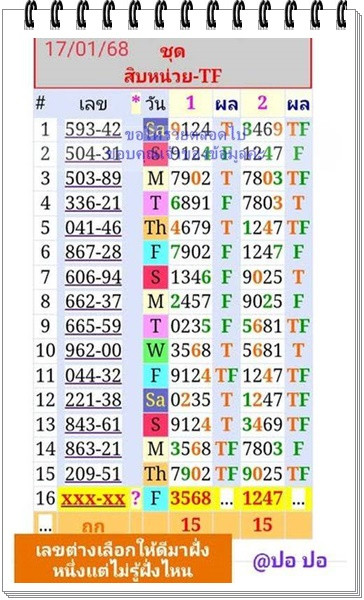The image size is (364, 600).
Task: Click the purple question mark in row 16
Action: 136,499
